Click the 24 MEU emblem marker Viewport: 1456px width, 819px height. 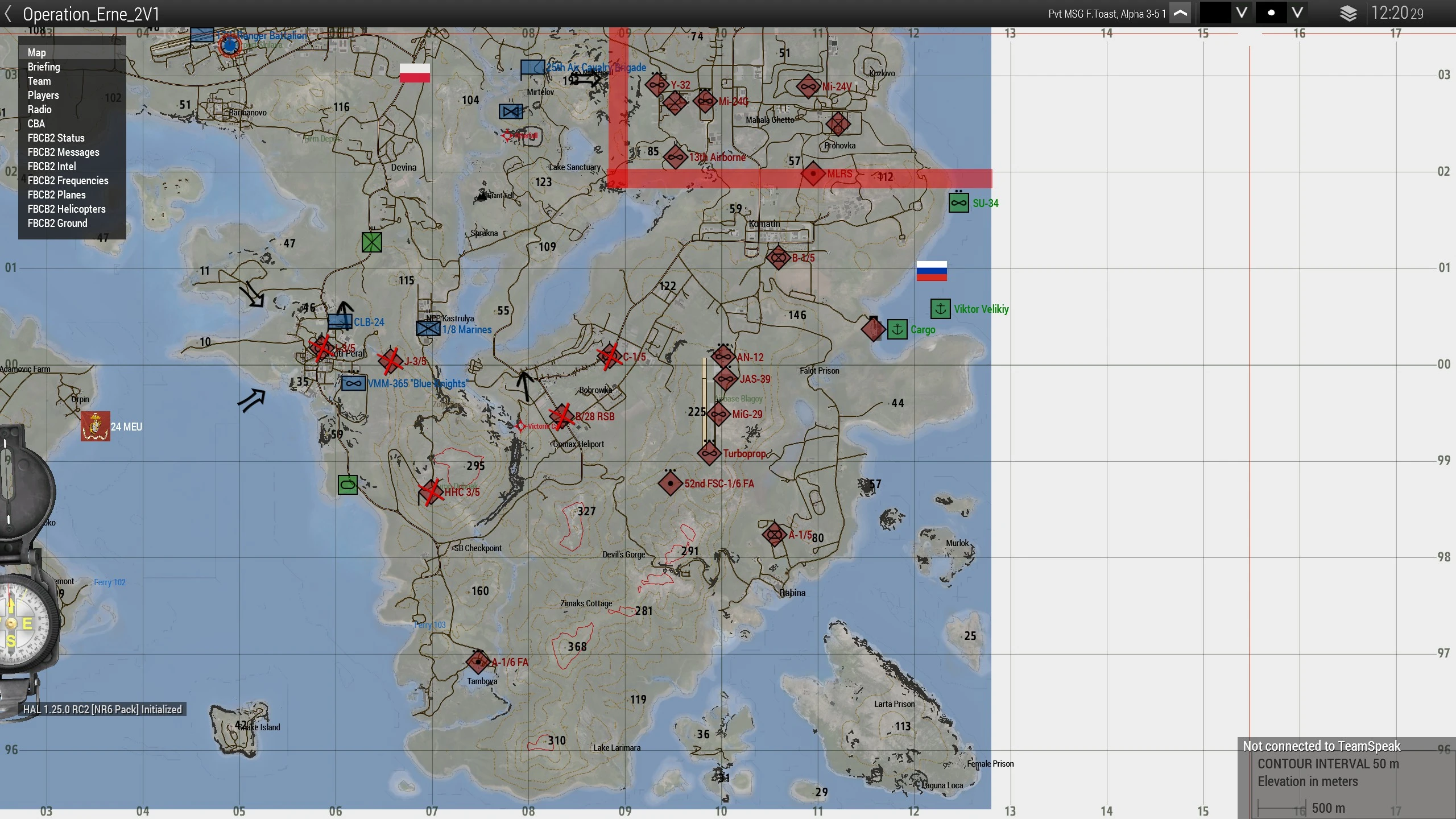tap(95, 427)
